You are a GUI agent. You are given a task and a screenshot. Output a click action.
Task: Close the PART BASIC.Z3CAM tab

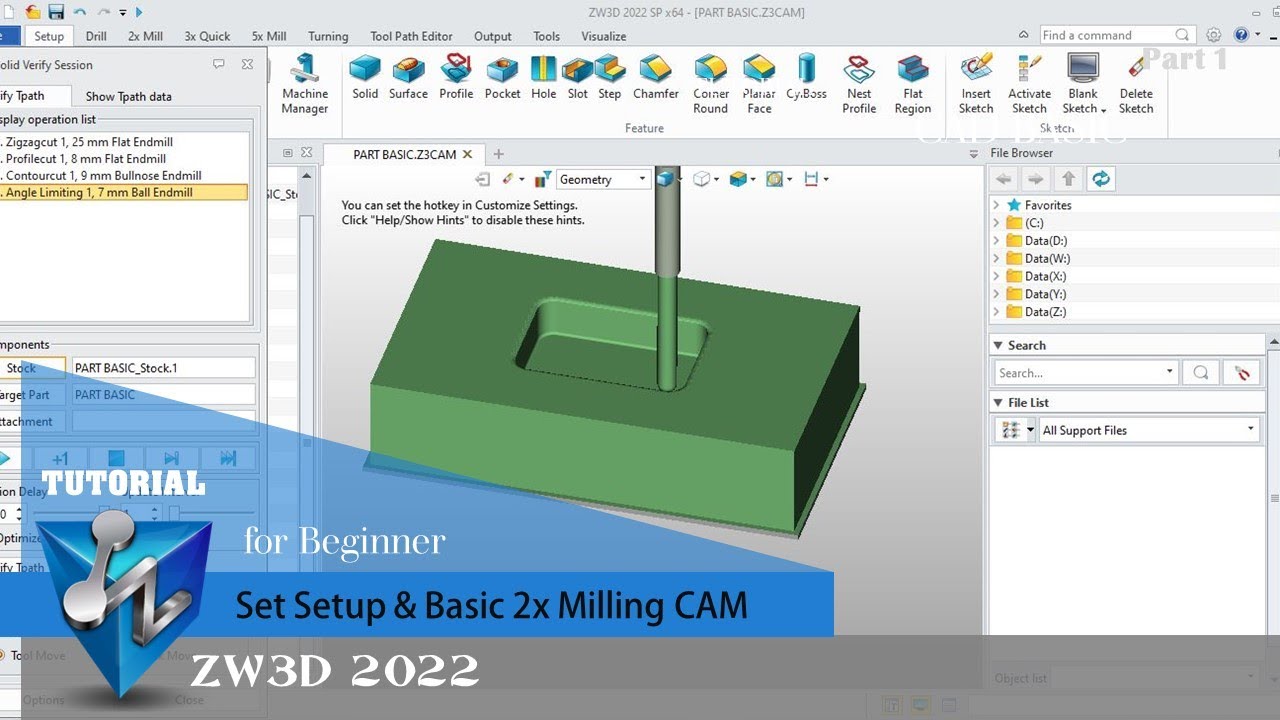tap(468, 154)
